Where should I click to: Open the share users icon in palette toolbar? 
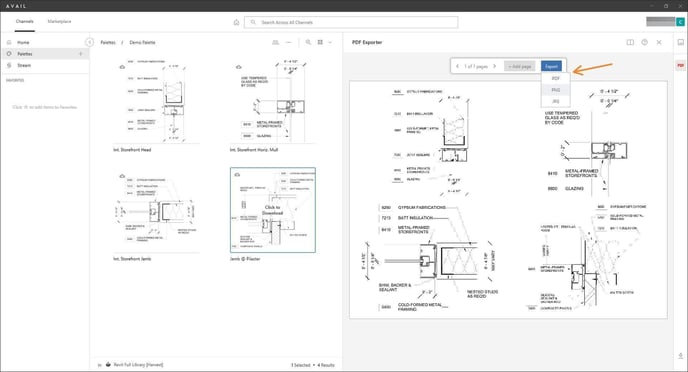point(276,43)
